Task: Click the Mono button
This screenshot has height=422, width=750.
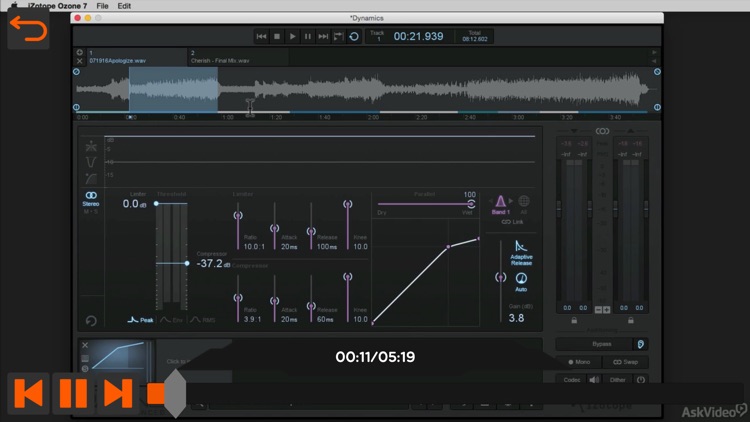Action: (579, 362)
